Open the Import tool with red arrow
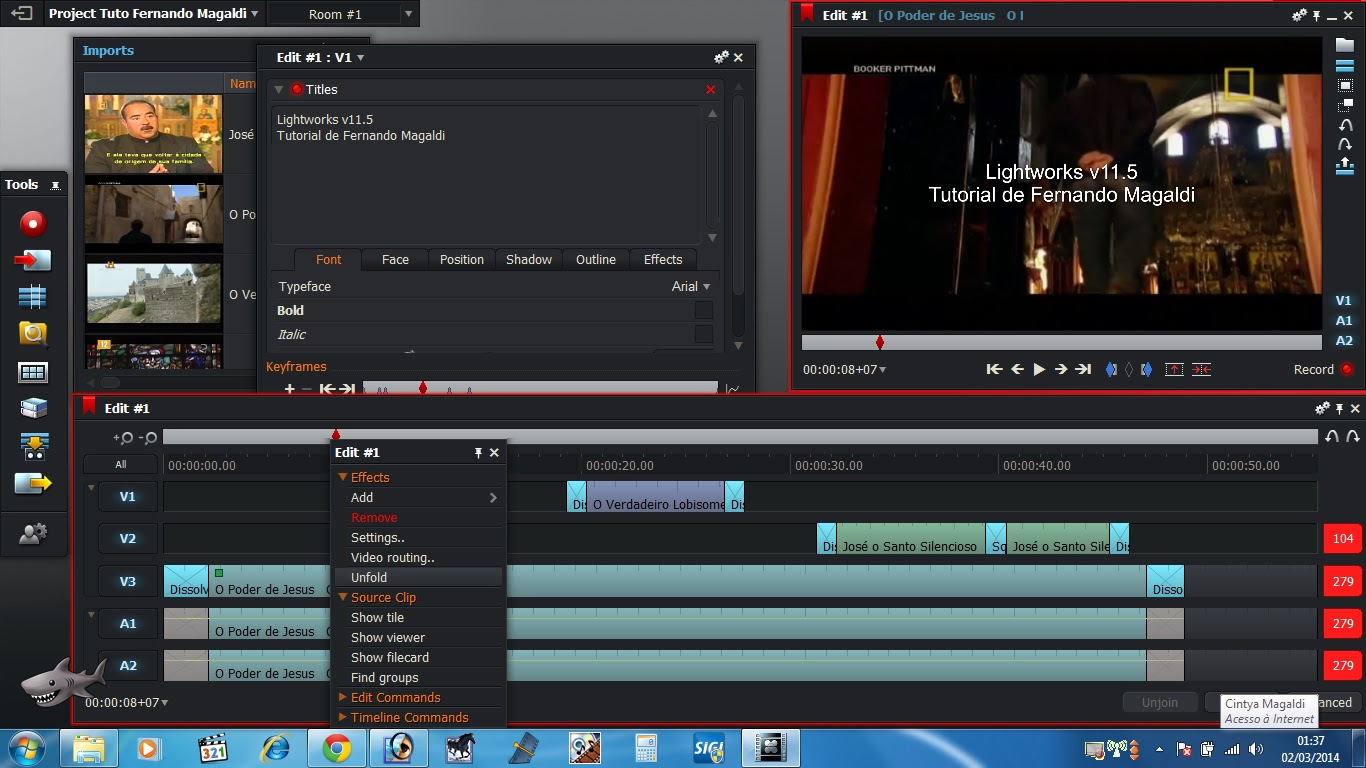 tap(33, 260)
